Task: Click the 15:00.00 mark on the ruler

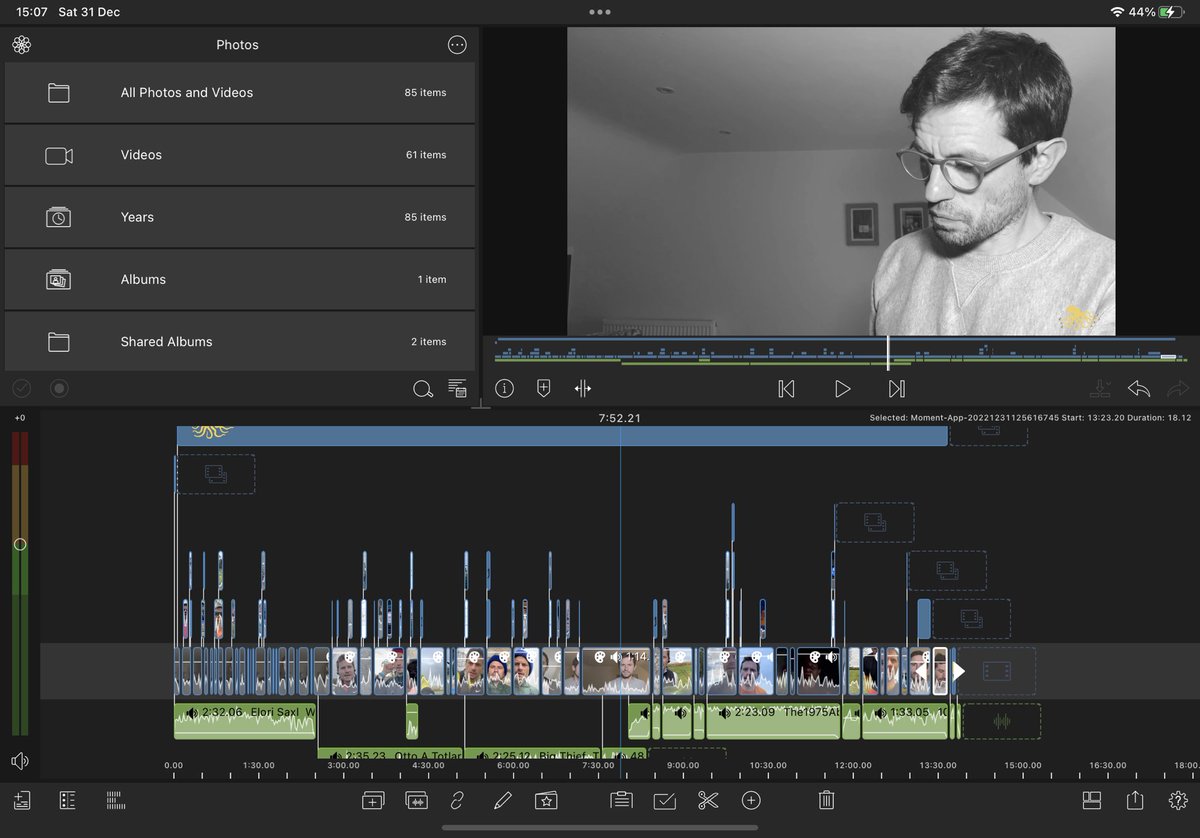Action: (1023, 765)
